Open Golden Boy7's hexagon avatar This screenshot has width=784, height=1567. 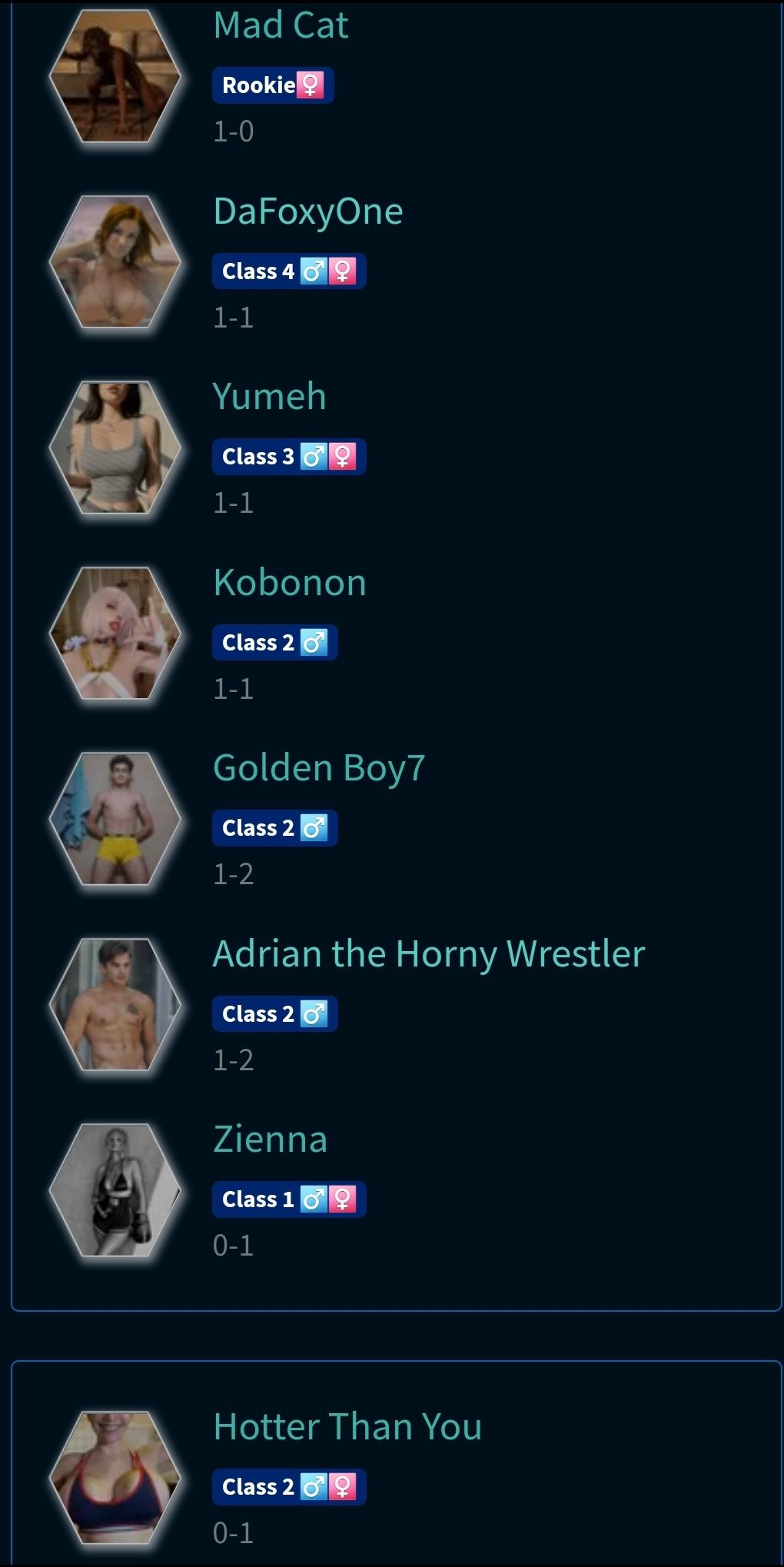(115, 818)
